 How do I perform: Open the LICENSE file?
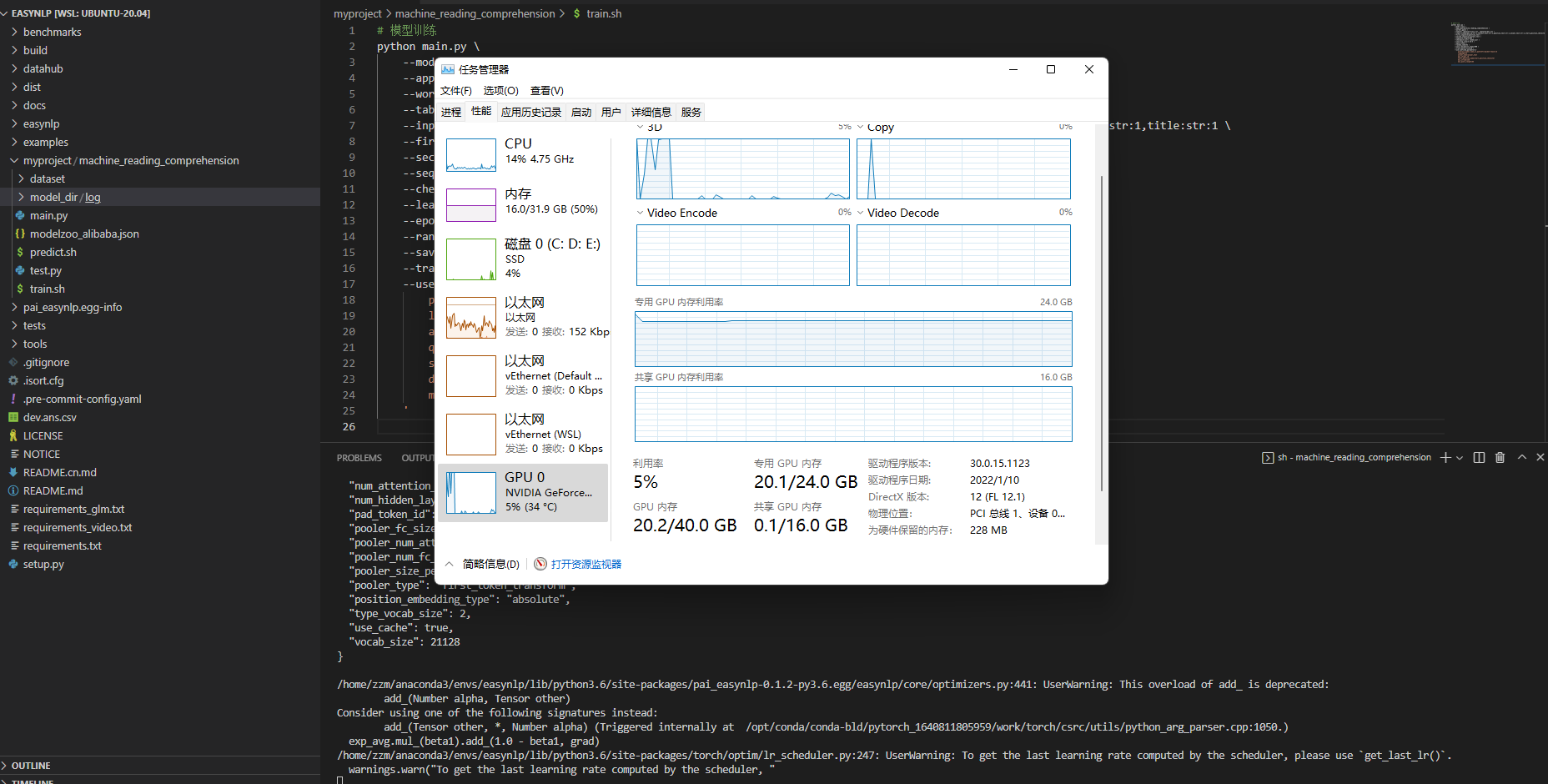click(x=160, y=435)
